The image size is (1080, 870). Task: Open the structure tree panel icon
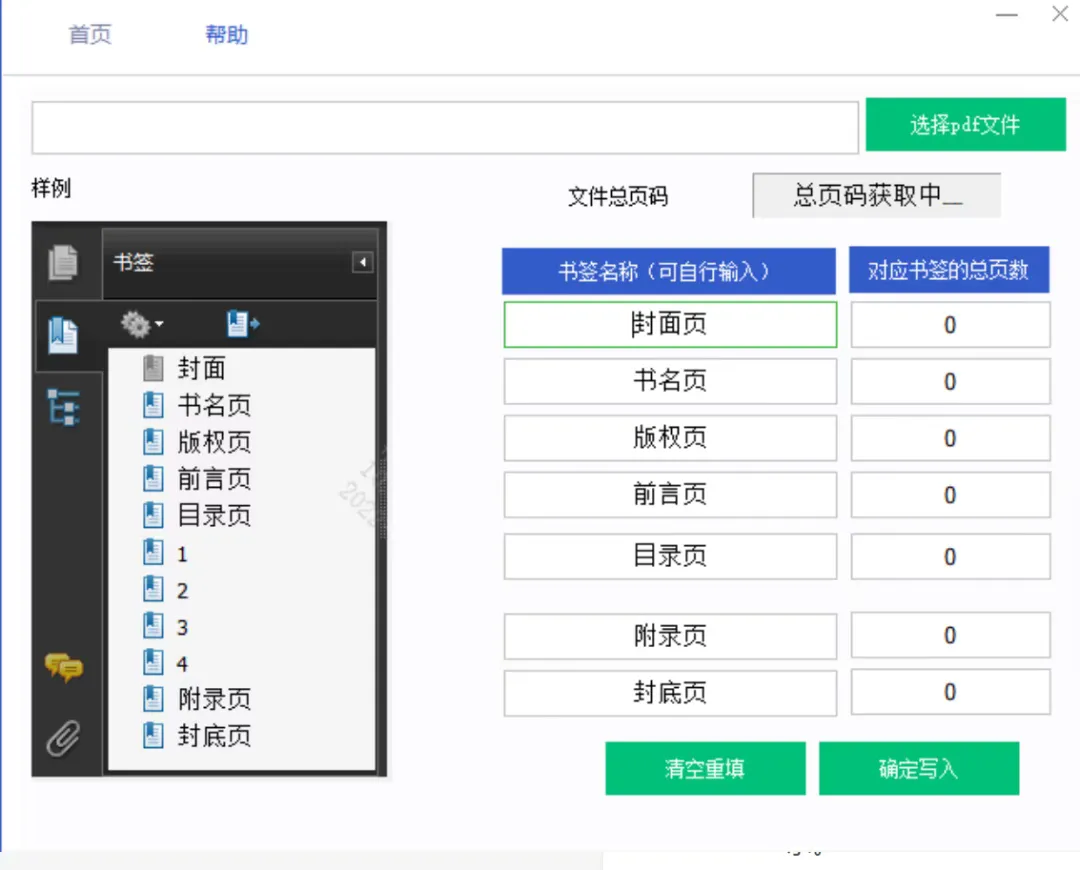[x=64, y=408]
